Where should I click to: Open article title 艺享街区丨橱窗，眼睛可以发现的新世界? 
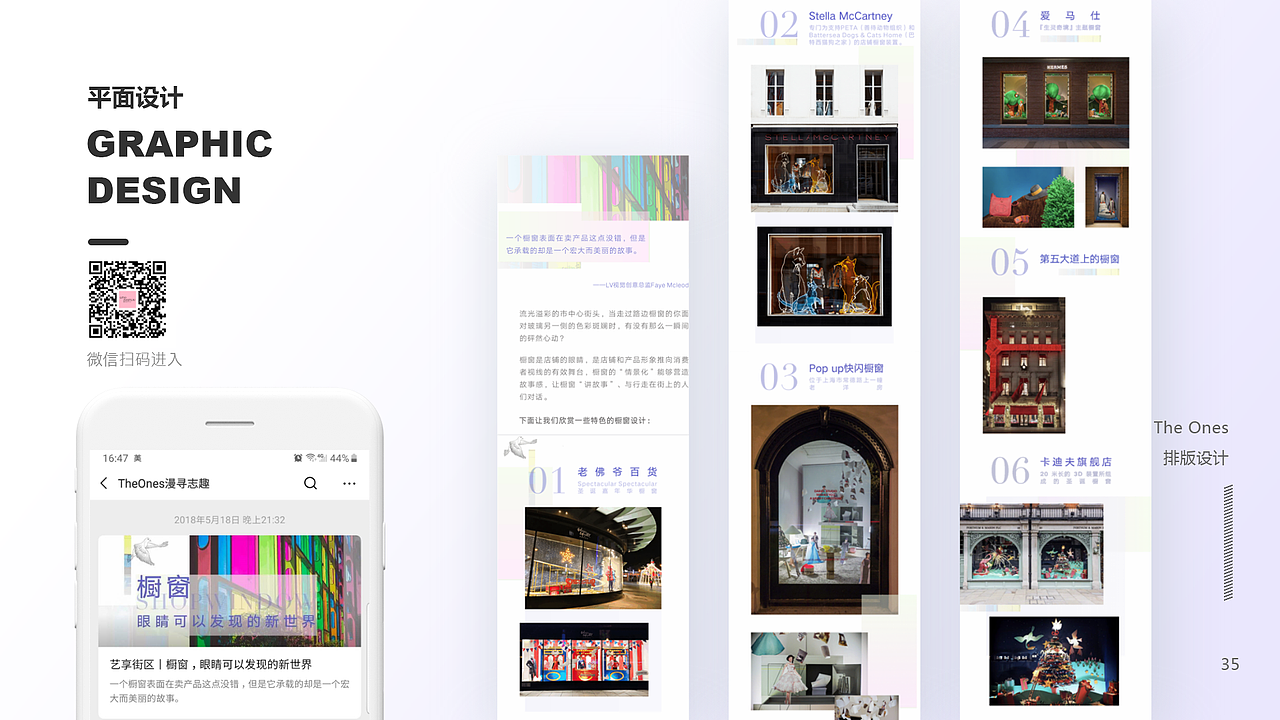[211, 664]
